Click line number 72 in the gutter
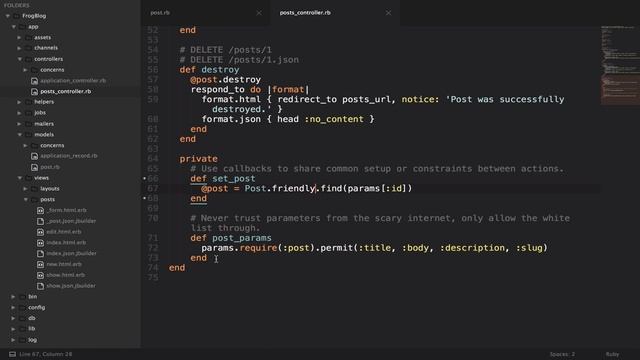This screenshot has height=360, width=640. [x=153, y=248]
